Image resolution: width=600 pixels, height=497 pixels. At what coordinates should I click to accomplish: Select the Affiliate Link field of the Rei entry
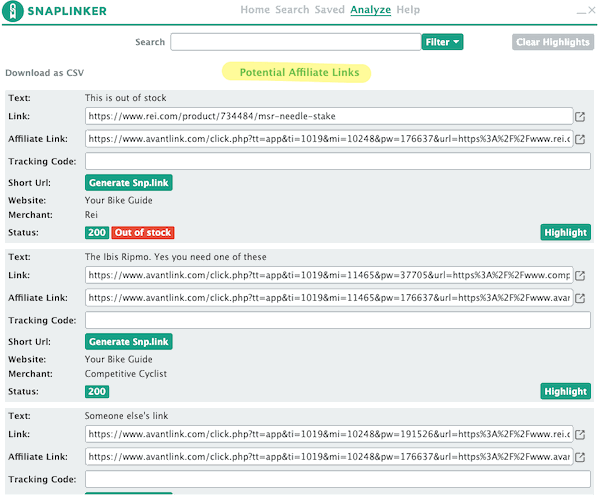point(329,139)
